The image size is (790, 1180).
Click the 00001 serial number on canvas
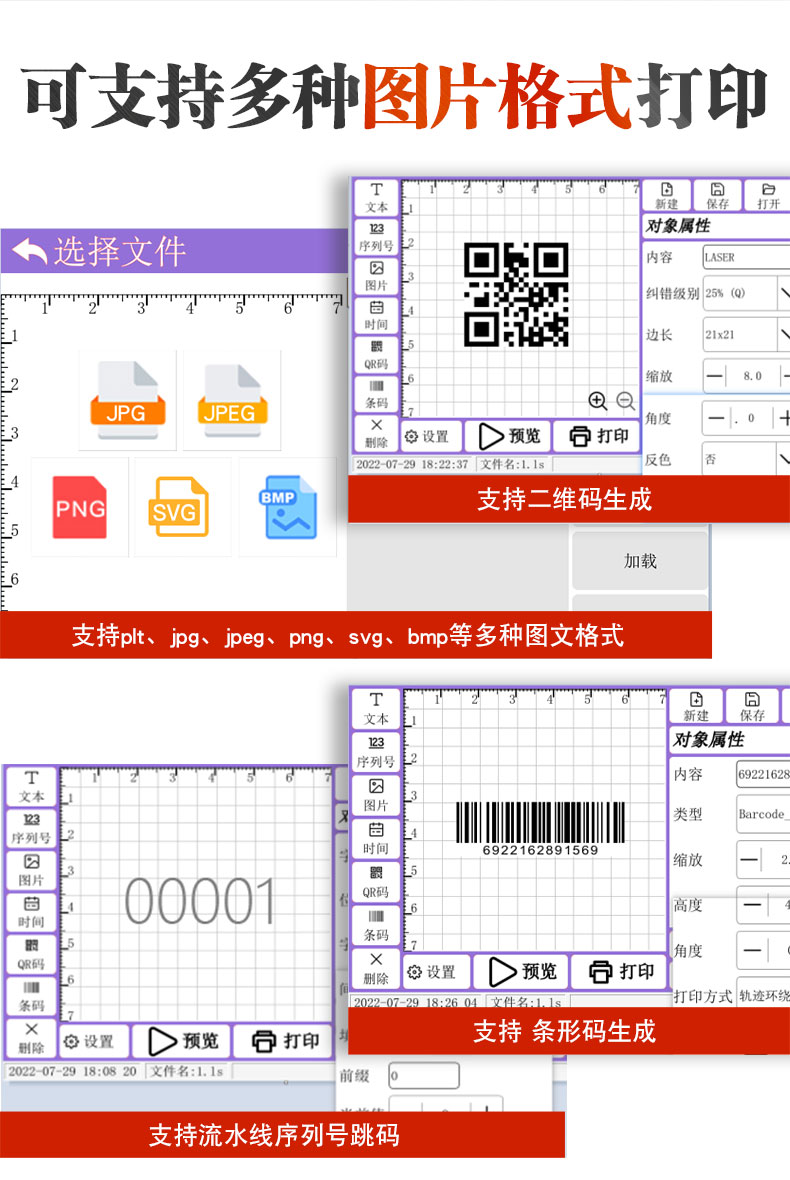[200, 901]
